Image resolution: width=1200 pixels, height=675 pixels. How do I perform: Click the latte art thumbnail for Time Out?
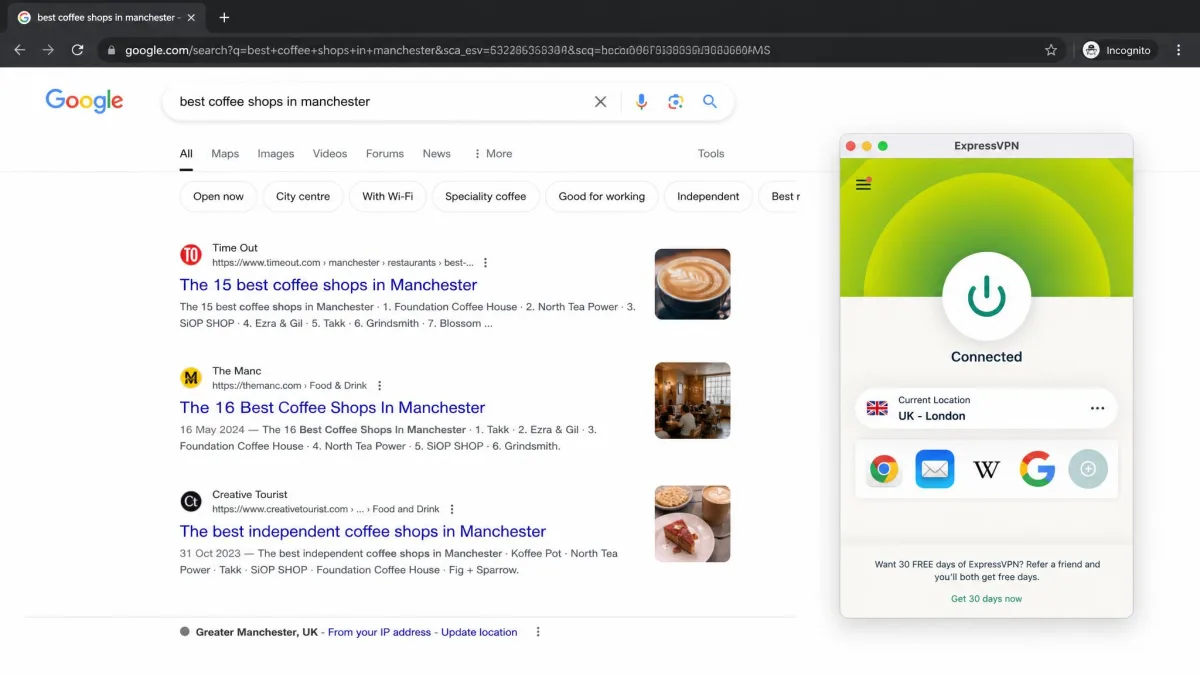tap(693, 284)
